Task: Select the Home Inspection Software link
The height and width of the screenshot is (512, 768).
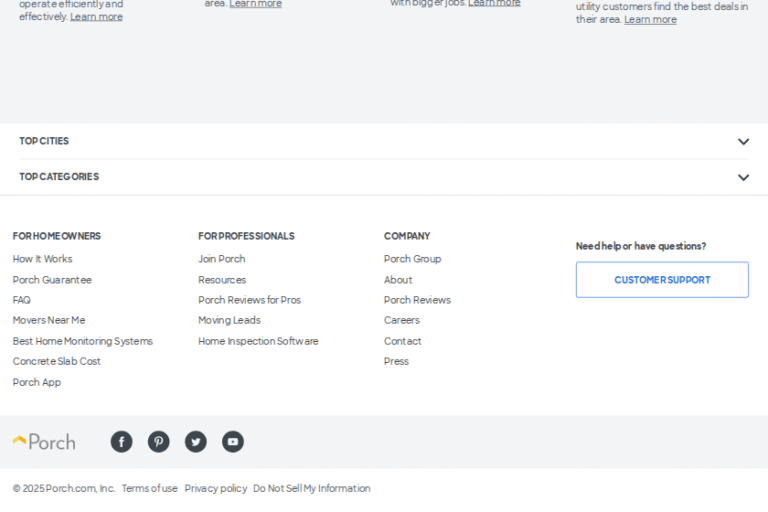Action: [x=258, y=341]
